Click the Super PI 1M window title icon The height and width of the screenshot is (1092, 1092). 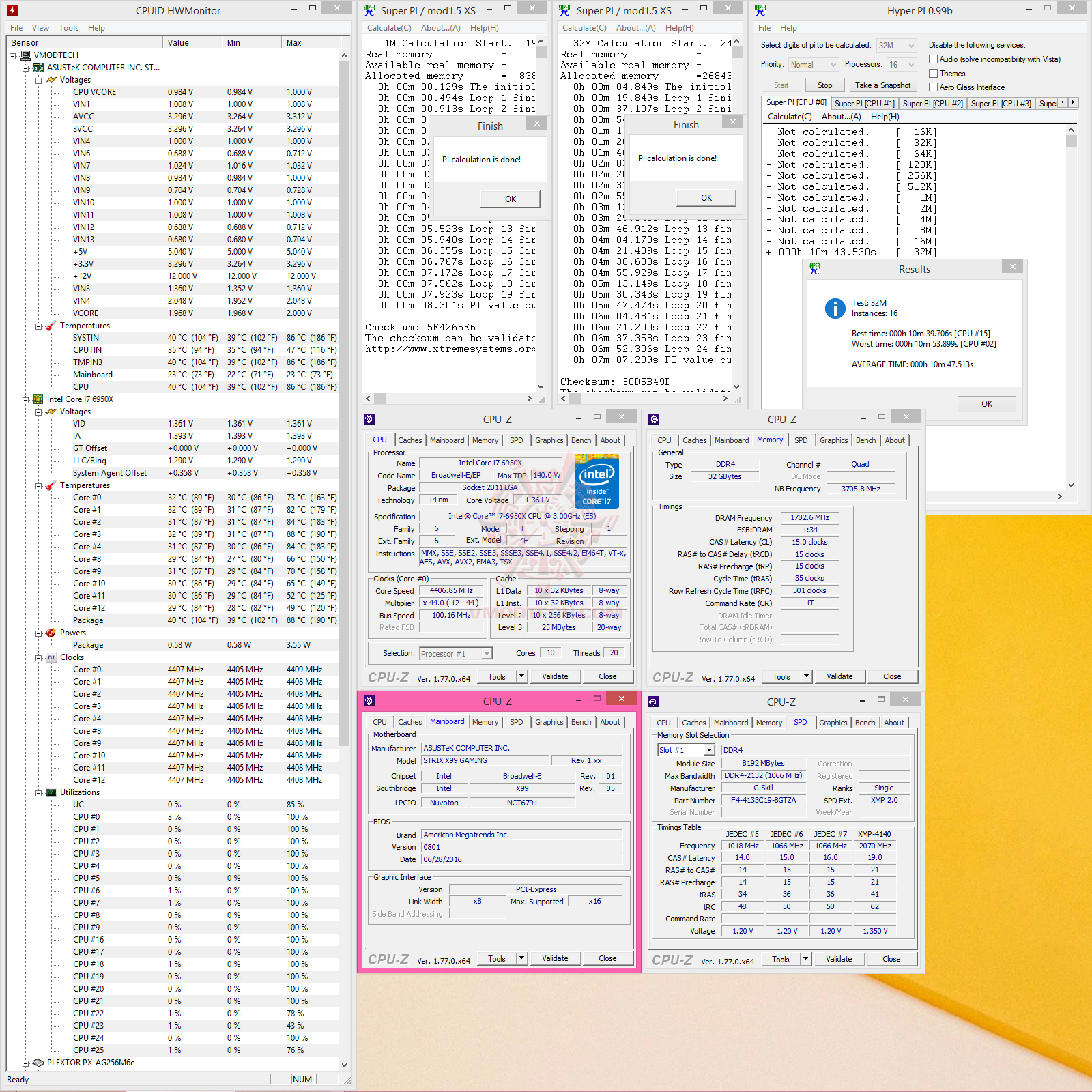coord(369,10)
